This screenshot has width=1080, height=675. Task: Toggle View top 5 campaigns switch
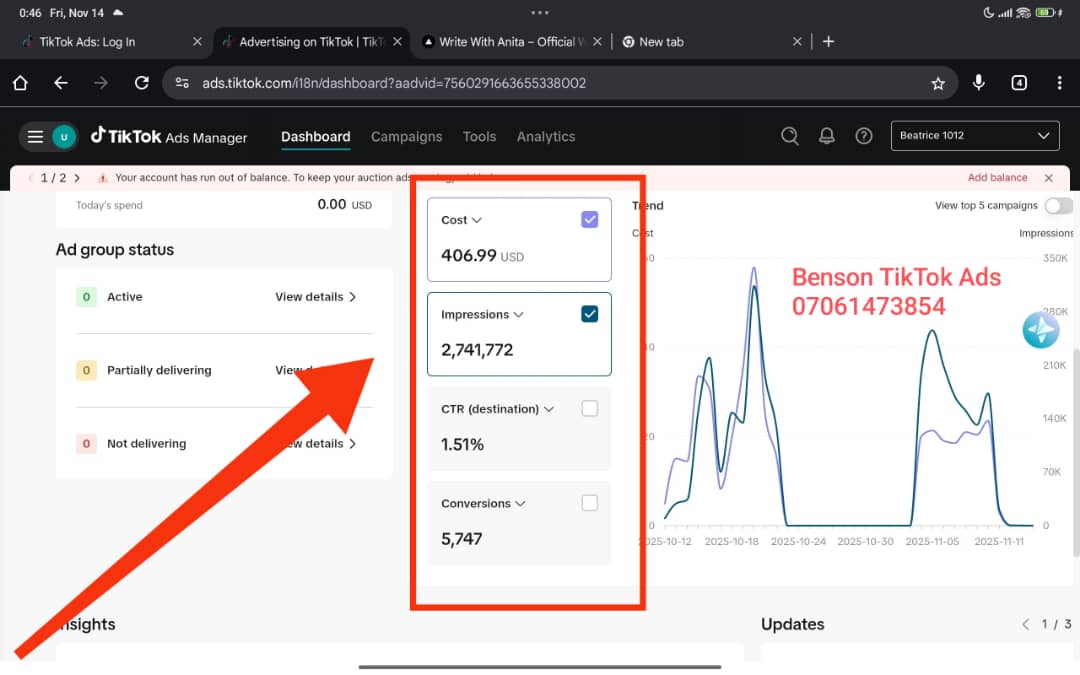pos(1058,206)
